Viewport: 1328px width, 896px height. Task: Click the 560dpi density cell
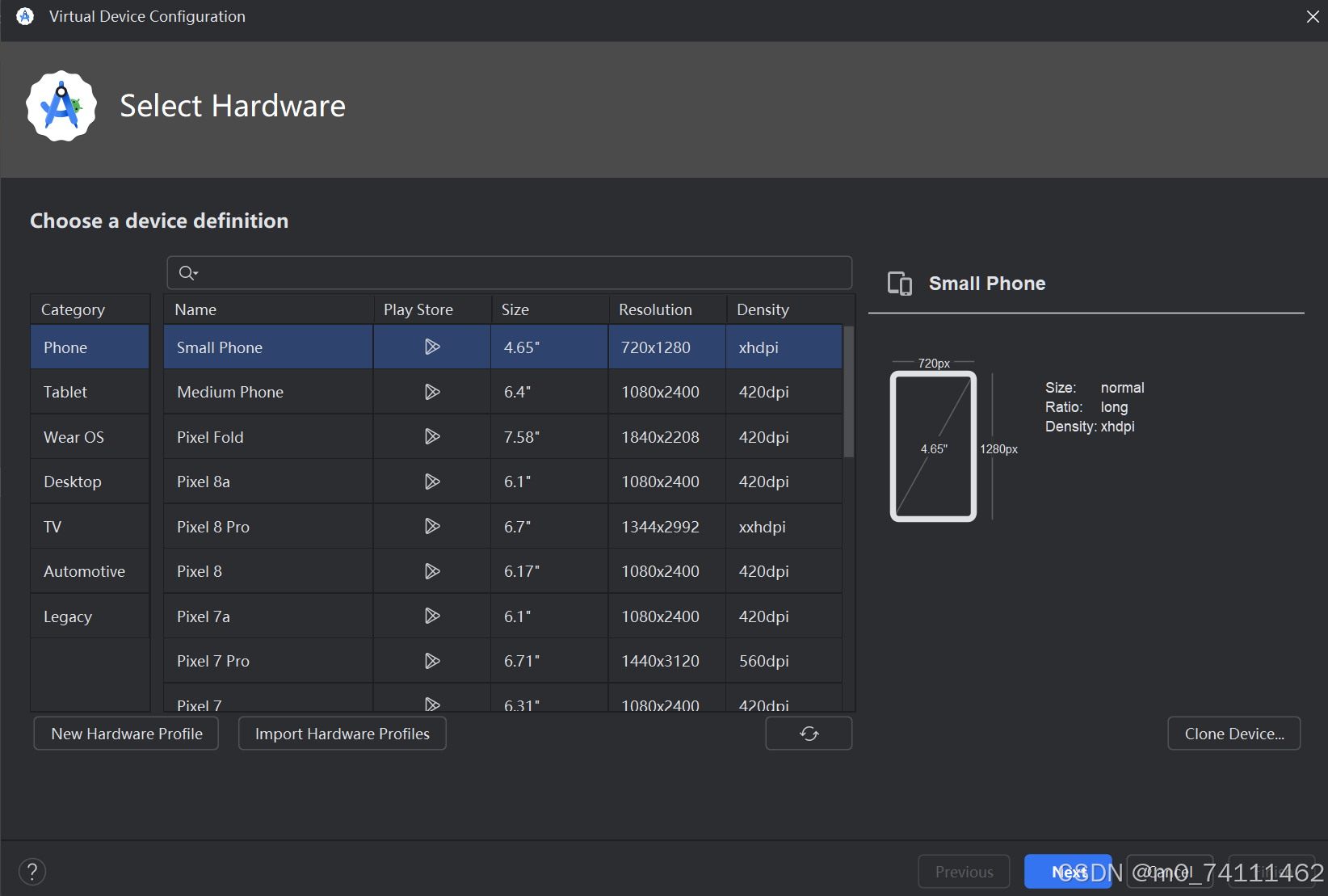(784, 661)
